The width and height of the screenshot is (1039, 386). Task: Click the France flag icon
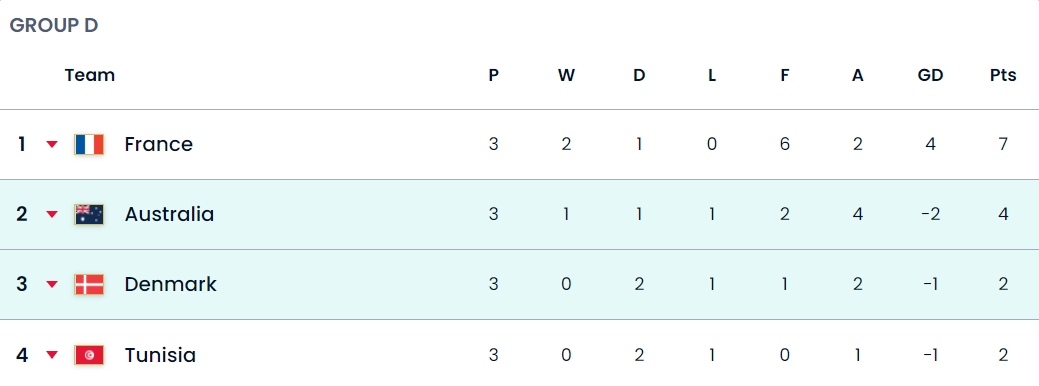tap(89, 144)
